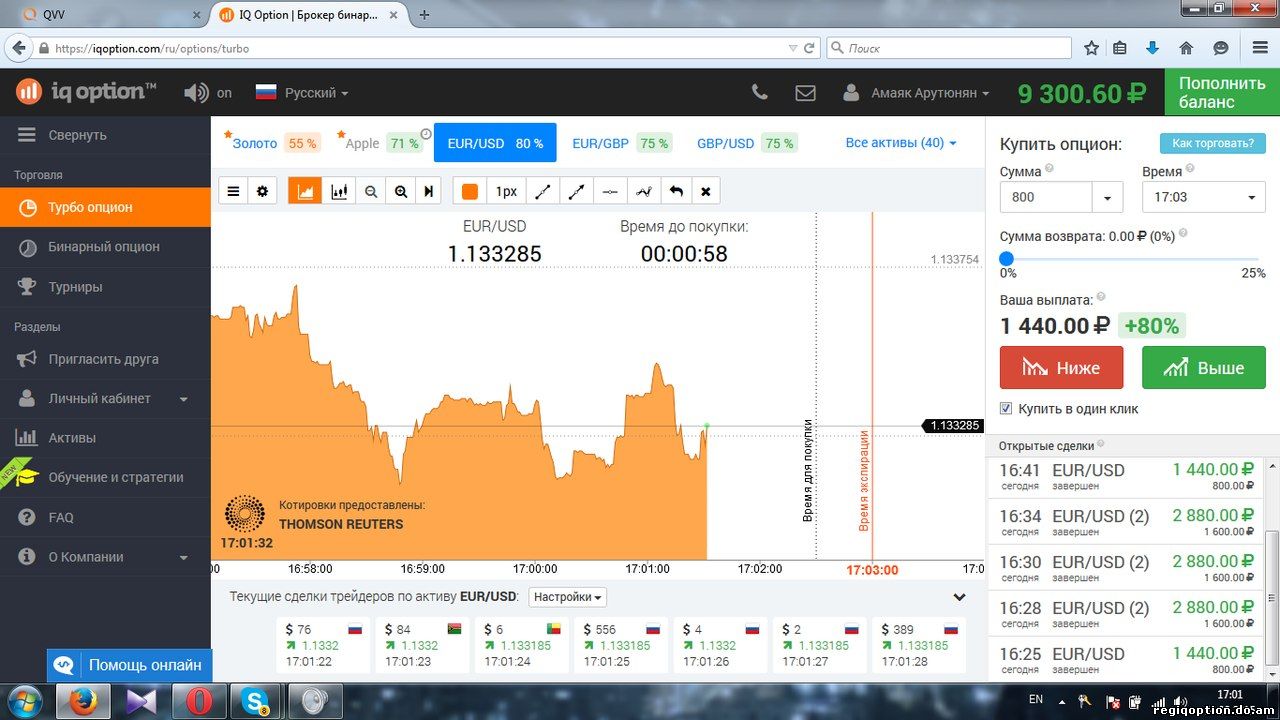Image resolution: width=1280 pixels, height=720 pixels.
Task: Expand the 'Все активы (40)' dropdown
Action: click(901, 143)
